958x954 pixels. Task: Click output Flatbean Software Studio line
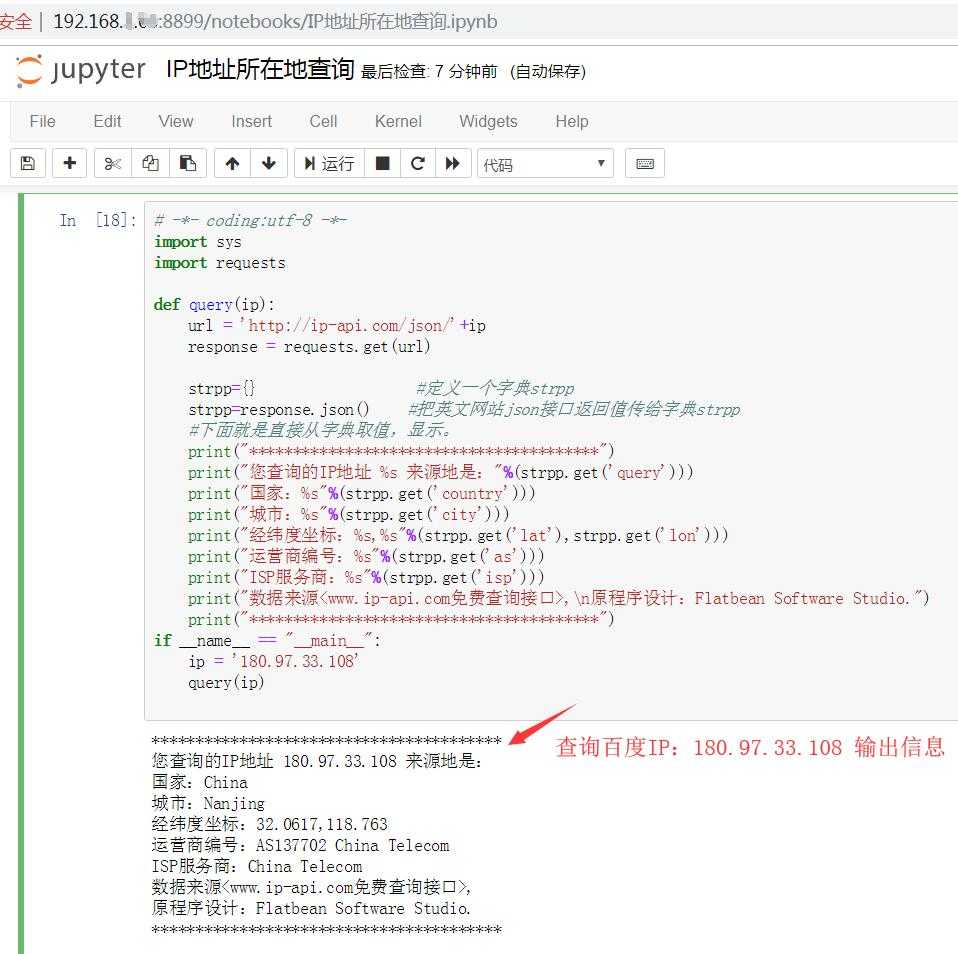pos(311,908)
